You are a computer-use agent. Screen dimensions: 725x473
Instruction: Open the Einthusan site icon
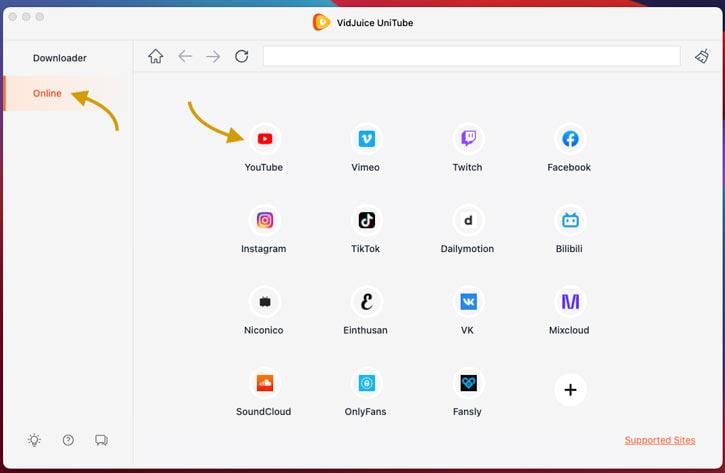pyautogui.click(x=367, y=301)
